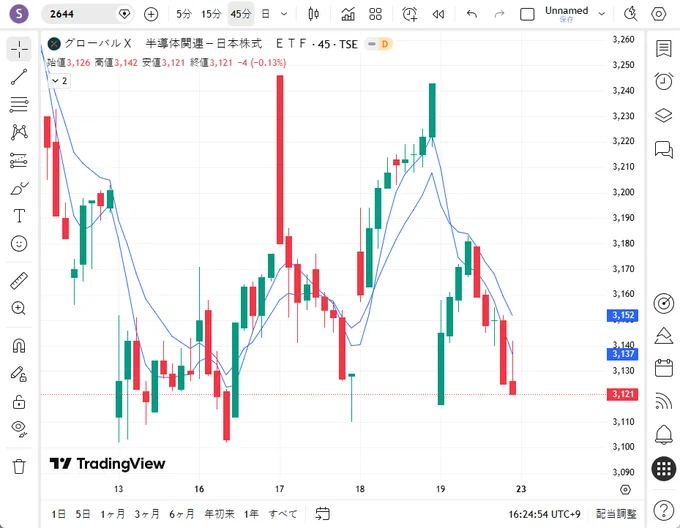Open the alerts clock panel
680x528 pixels.
click(x=664, y=82)
